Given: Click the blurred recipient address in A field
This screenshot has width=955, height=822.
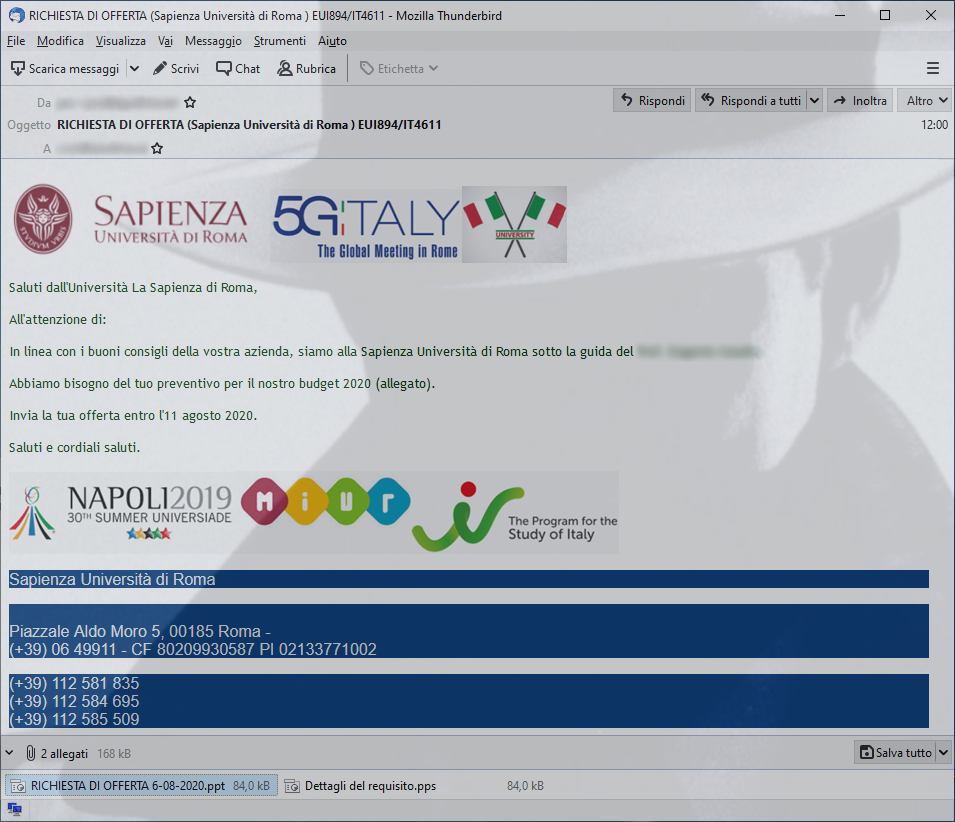Looking at the screenshot, I should 102,148.
